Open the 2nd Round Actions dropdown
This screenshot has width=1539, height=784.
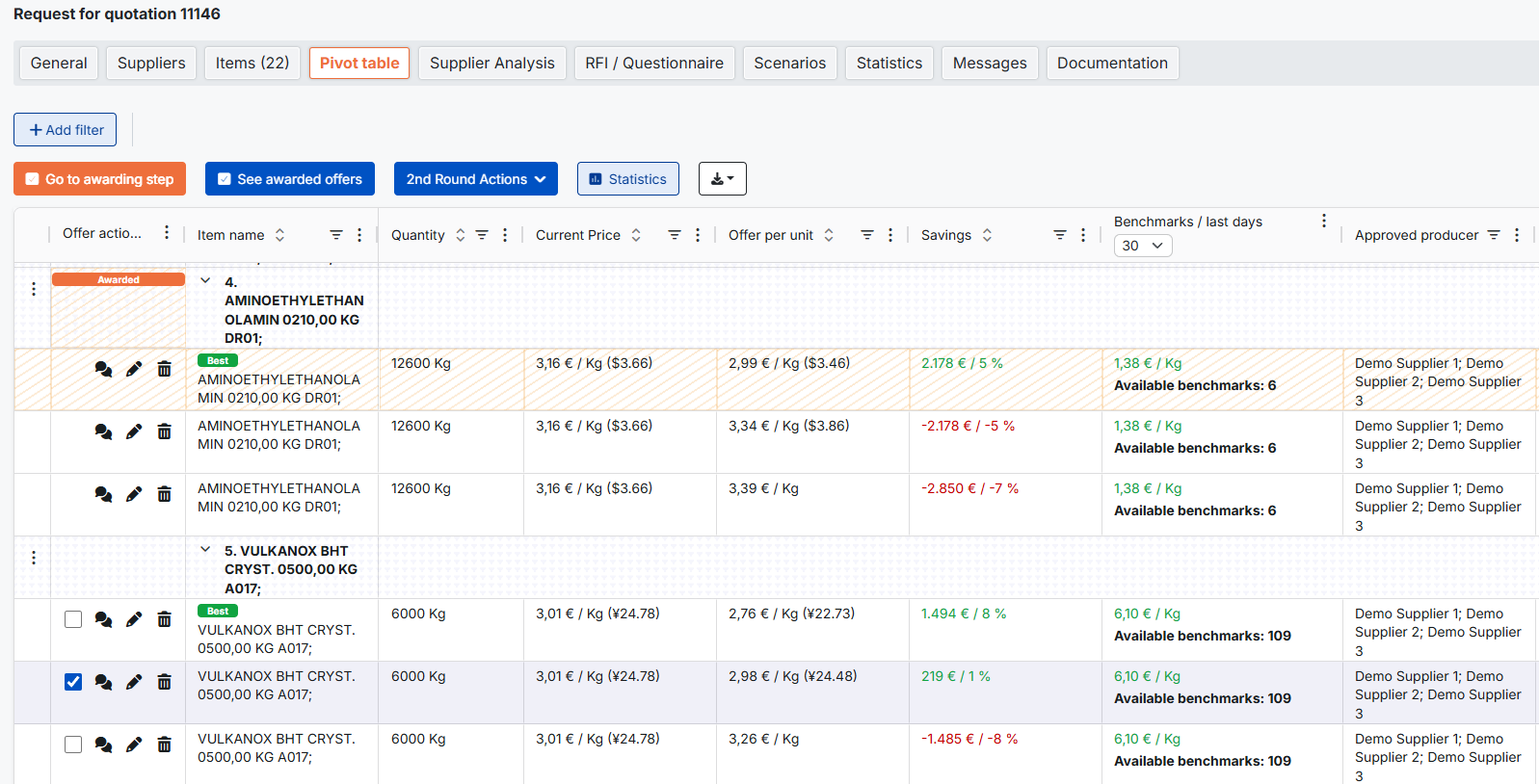[x=475, y=179]
